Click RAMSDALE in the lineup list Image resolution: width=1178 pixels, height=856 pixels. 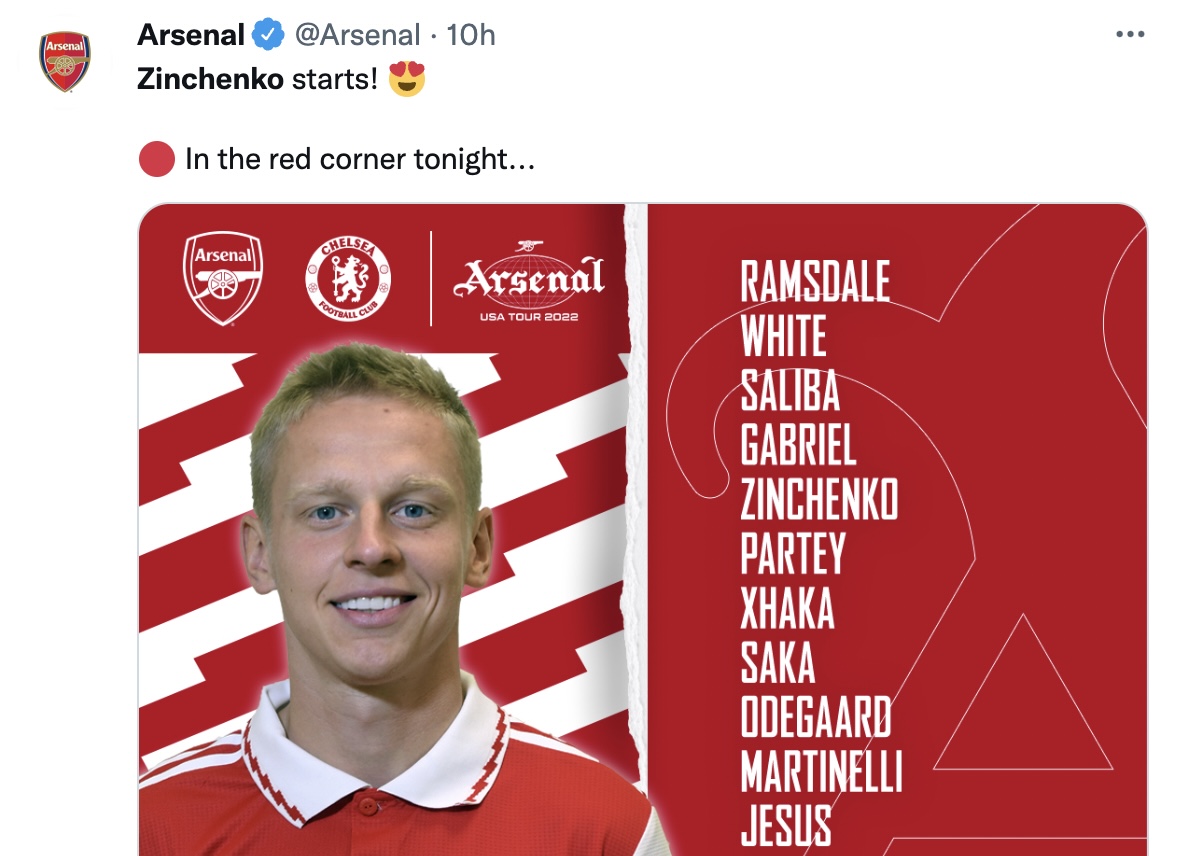click(815, 281)
